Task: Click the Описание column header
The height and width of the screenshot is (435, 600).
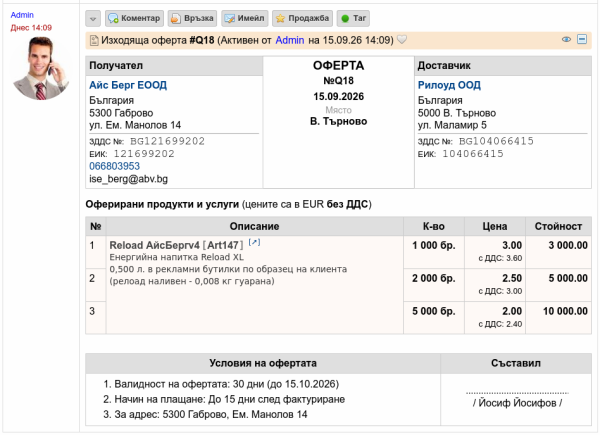Action: 254,226
